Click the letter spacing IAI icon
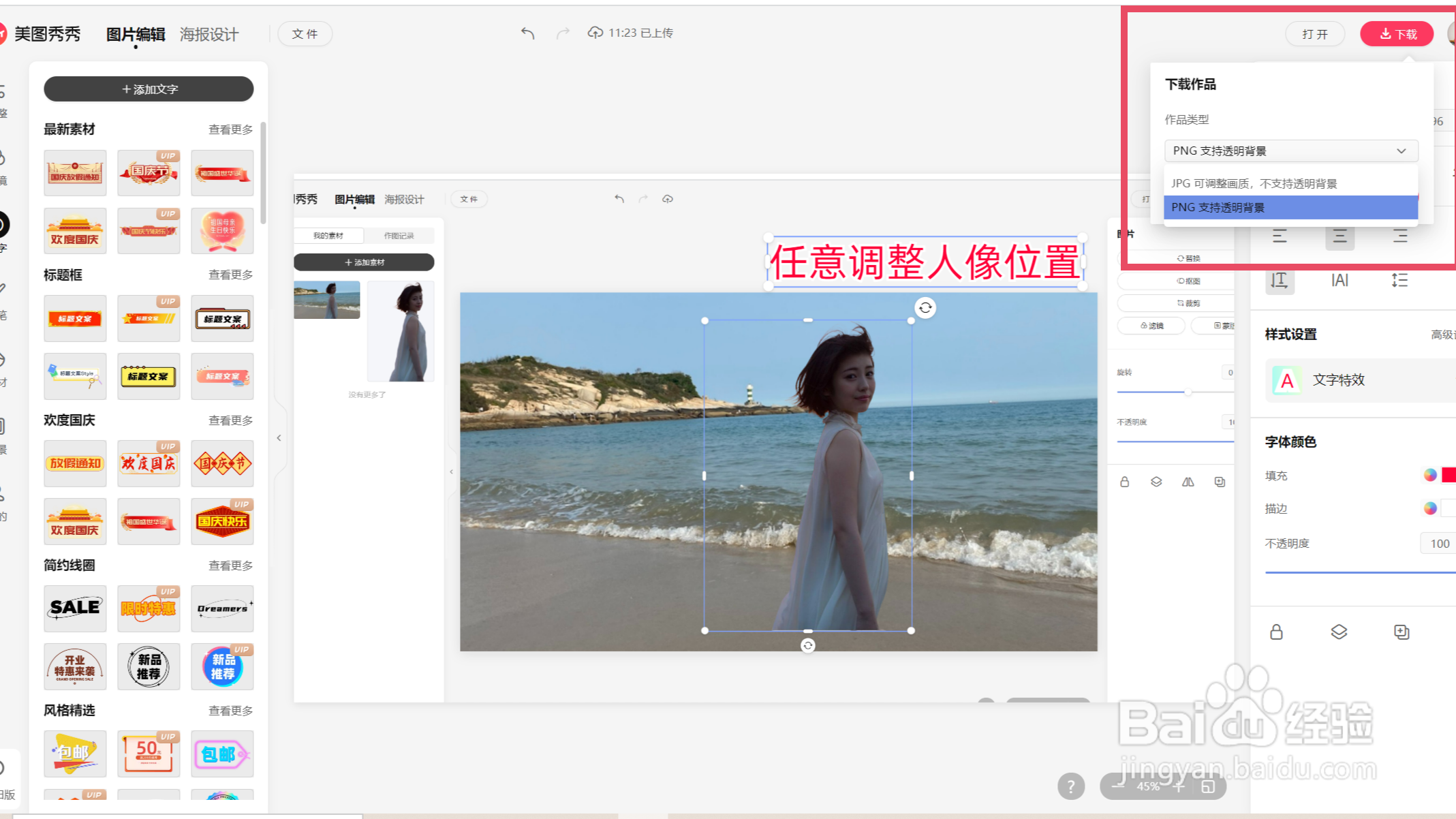The height and width of the screenshot is (819, 1456). (x=1339, y=280)
